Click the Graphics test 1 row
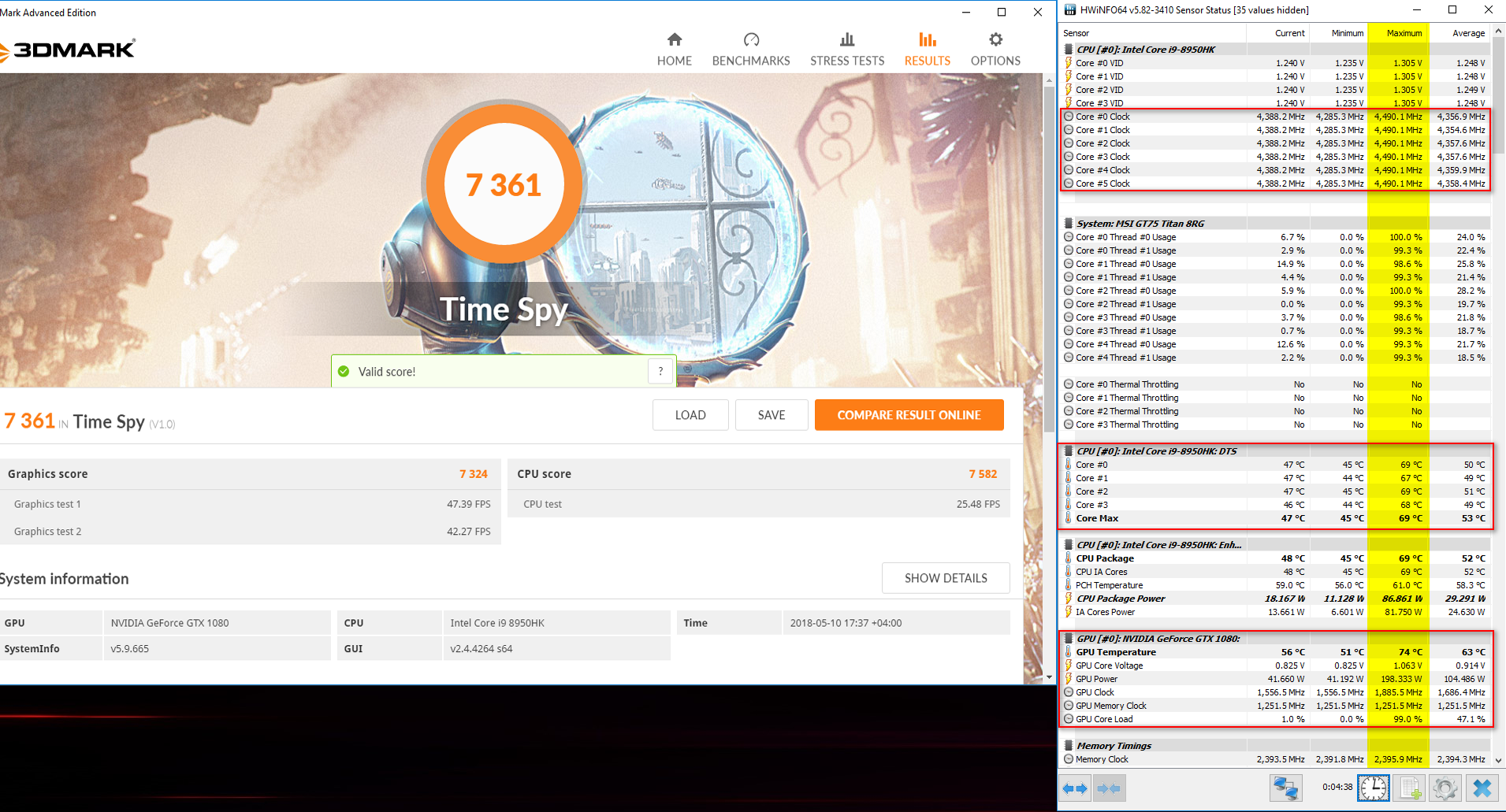 (x=251, y=504)
